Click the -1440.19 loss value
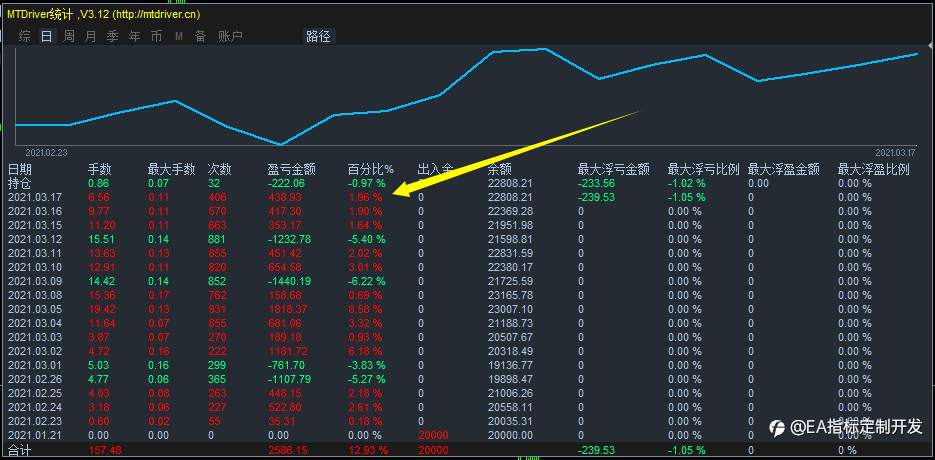The width and height of the screenshot is (935, 460). [290, 281]
